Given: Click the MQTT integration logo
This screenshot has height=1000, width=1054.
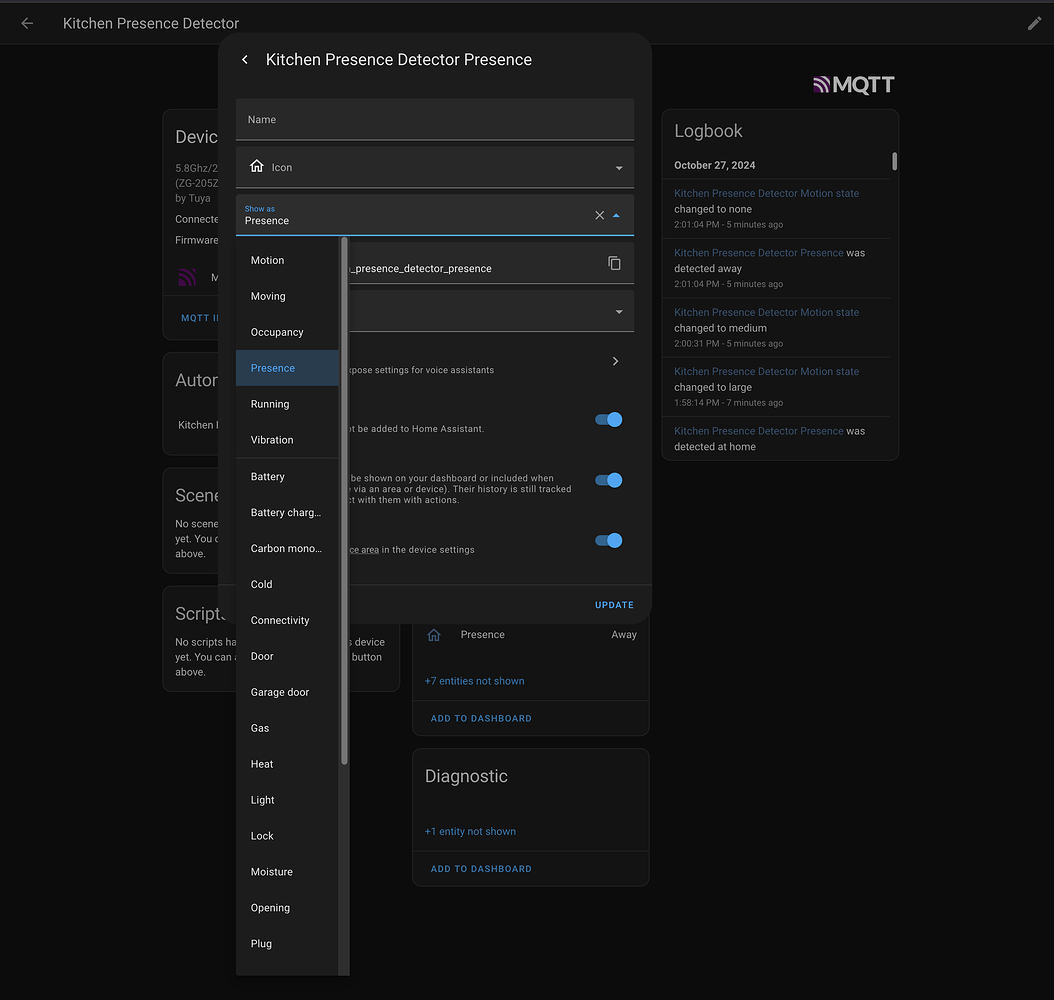Looking at the screenshot, I should click(x=853, y=84).
